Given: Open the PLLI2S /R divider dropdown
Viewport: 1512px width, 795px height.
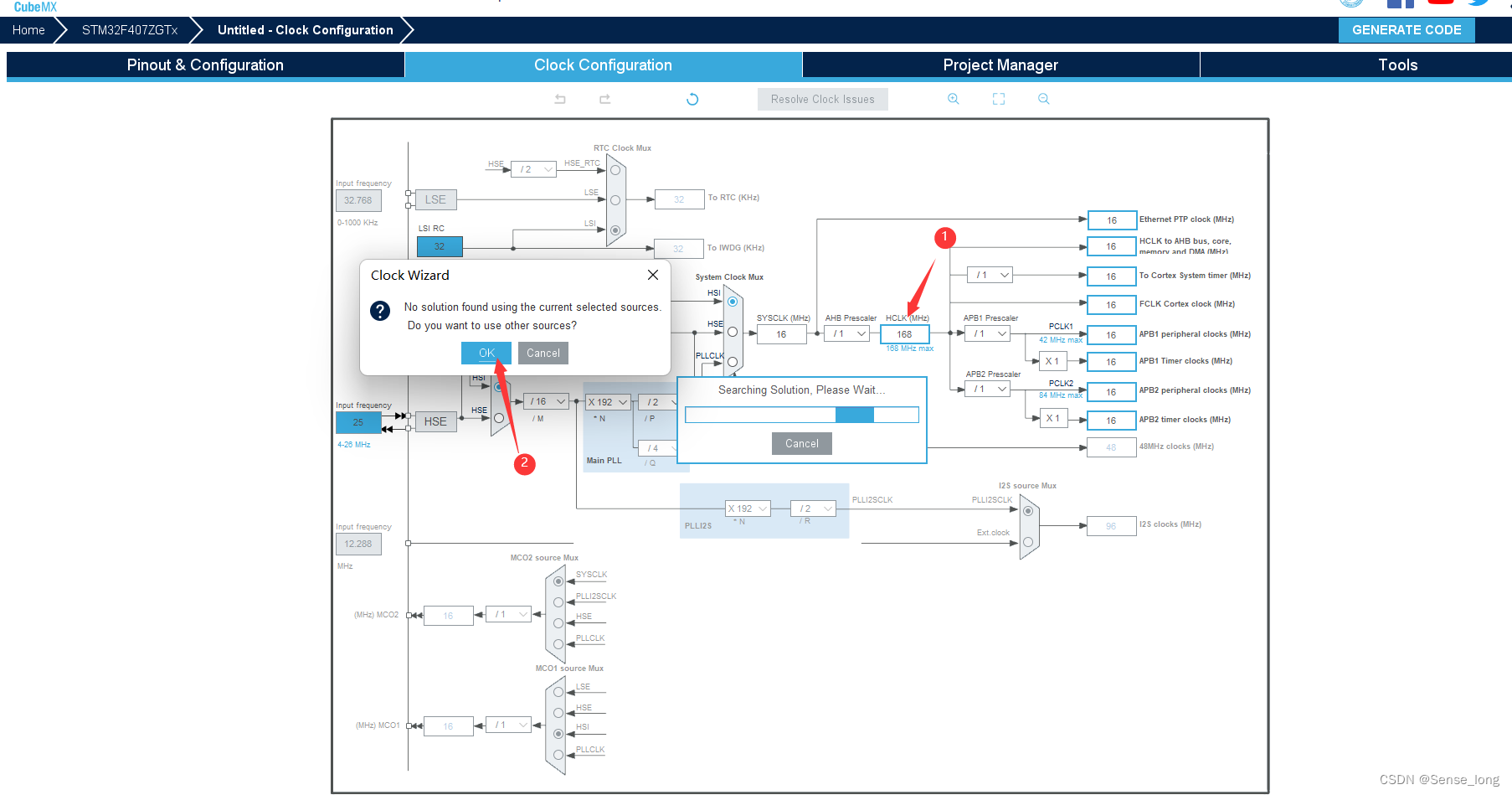Looking at the screenshot, I should [814, 508].
